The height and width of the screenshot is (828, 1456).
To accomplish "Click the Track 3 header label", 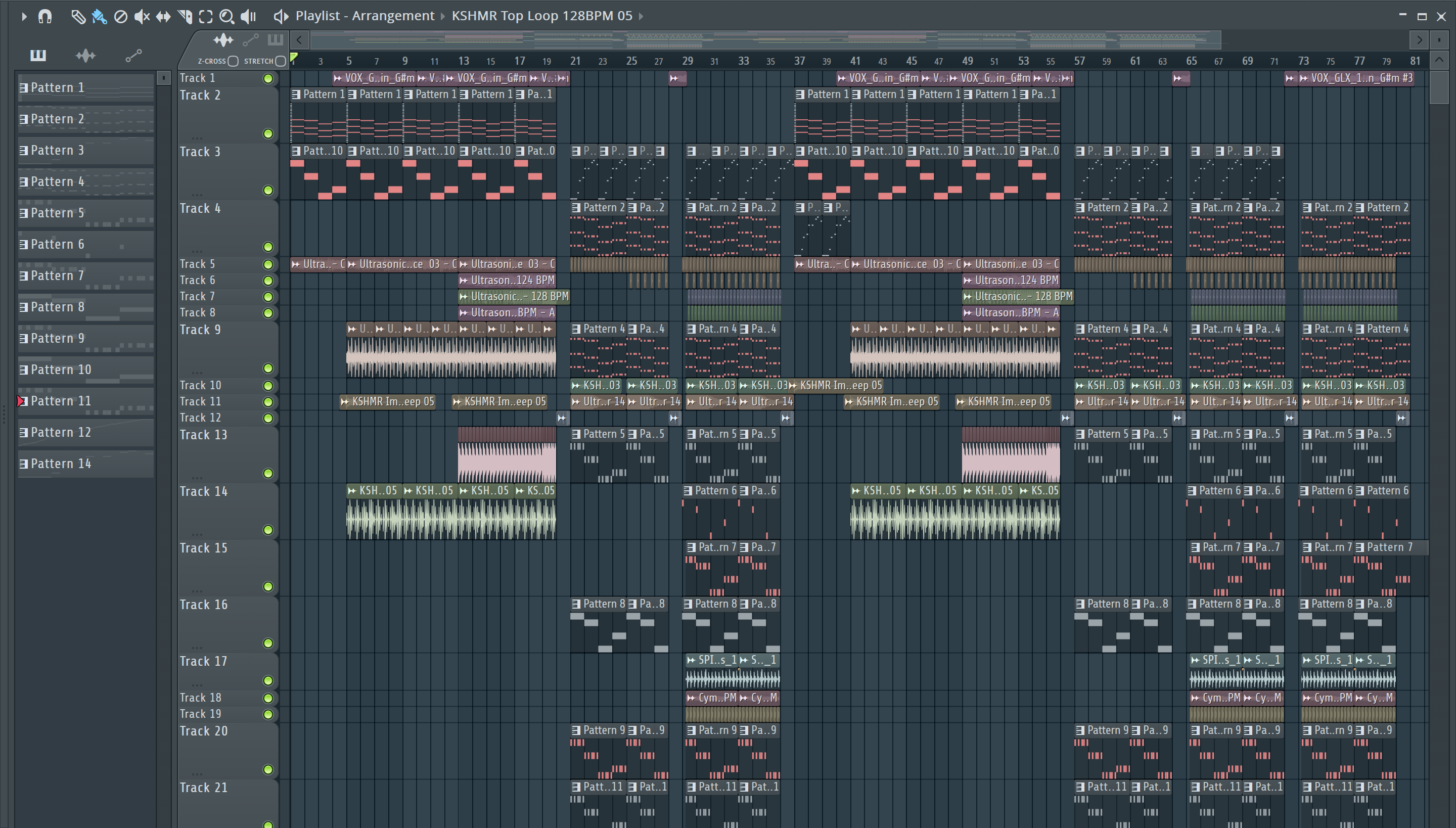I will click(200, 152).
